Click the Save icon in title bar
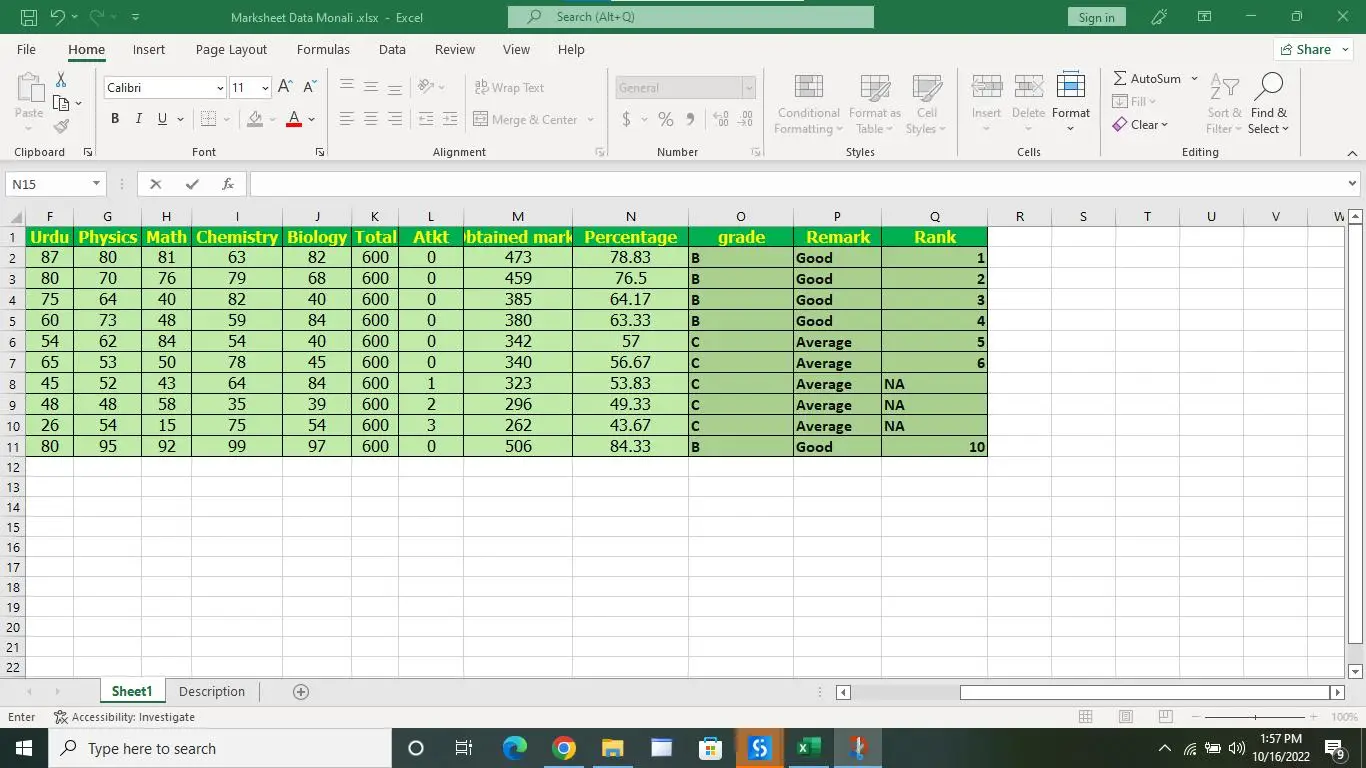 click(x=29, y=17)
